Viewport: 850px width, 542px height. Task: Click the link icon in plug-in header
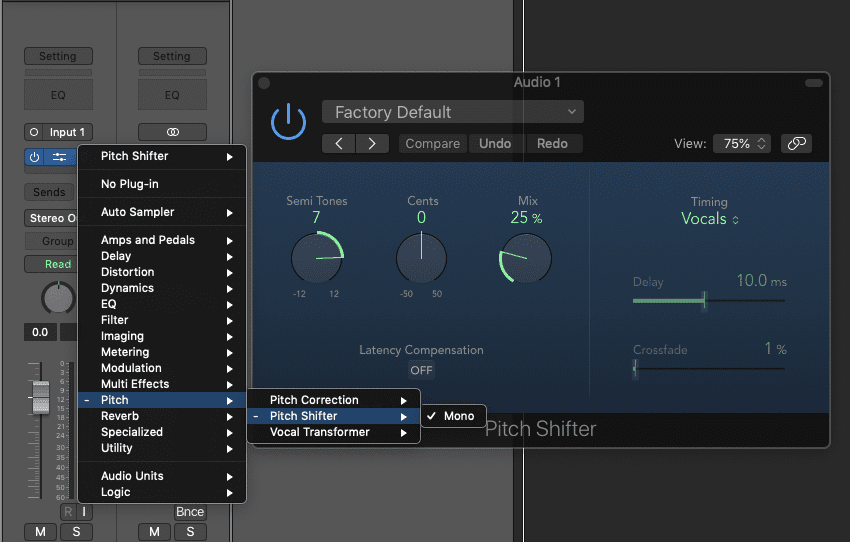(x=796, y=144)
